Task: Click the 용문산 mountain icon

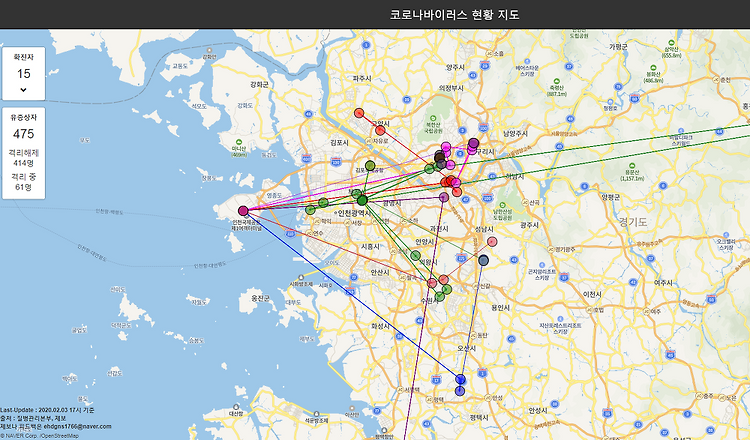Action: [632, 166]
